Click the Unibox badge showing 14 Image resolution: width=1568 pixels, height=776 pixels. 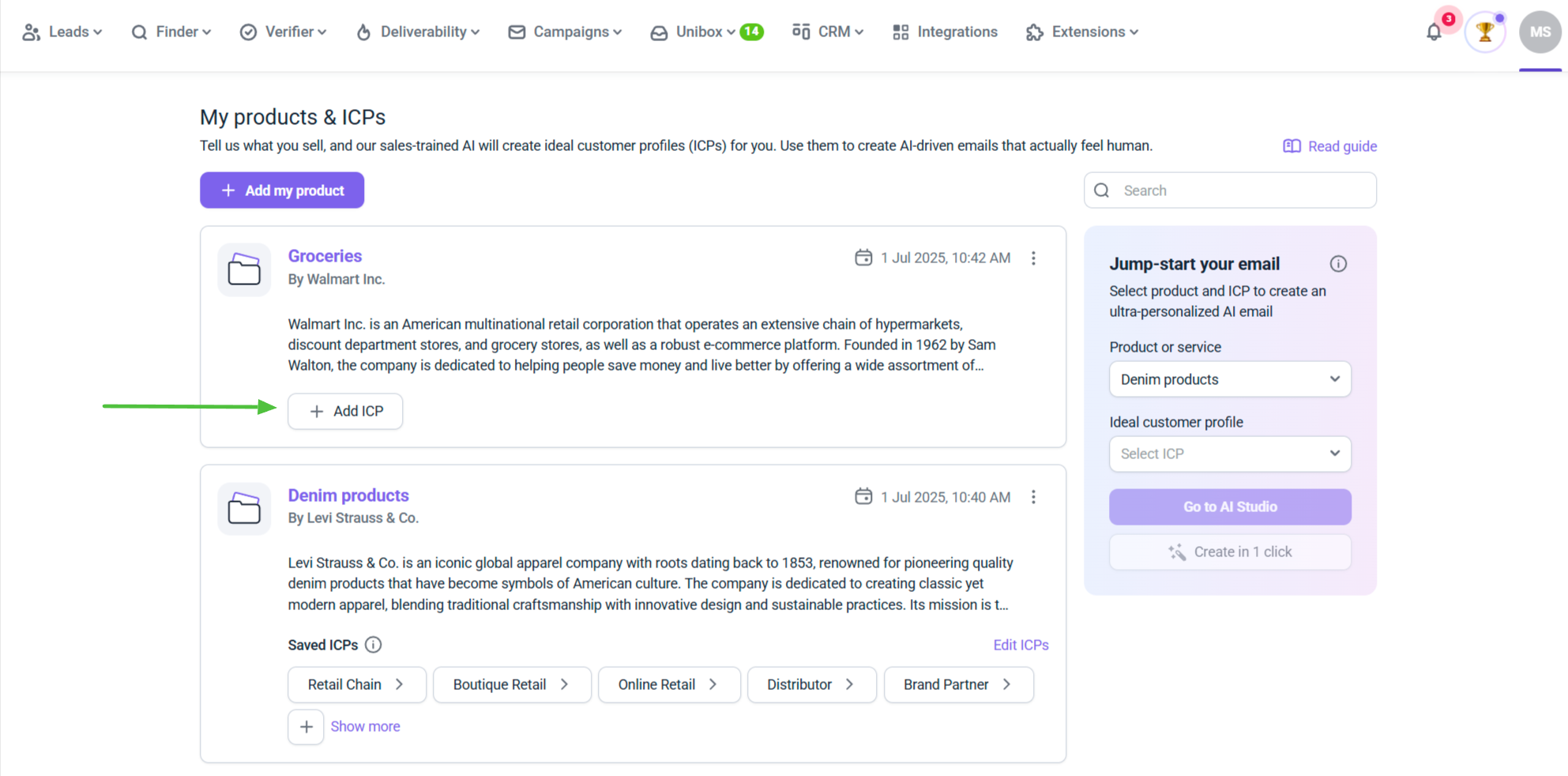click(x=751, y=32)
